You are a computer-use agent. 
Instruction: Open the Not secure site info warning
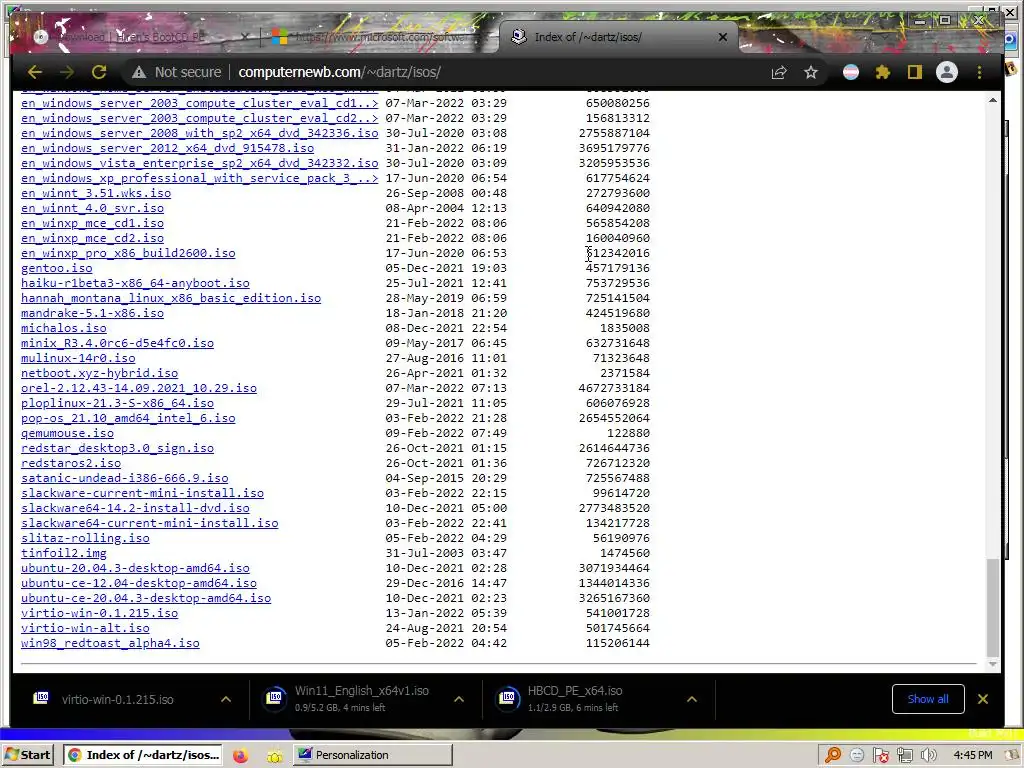pyautogui.click(x=176, y=72)
